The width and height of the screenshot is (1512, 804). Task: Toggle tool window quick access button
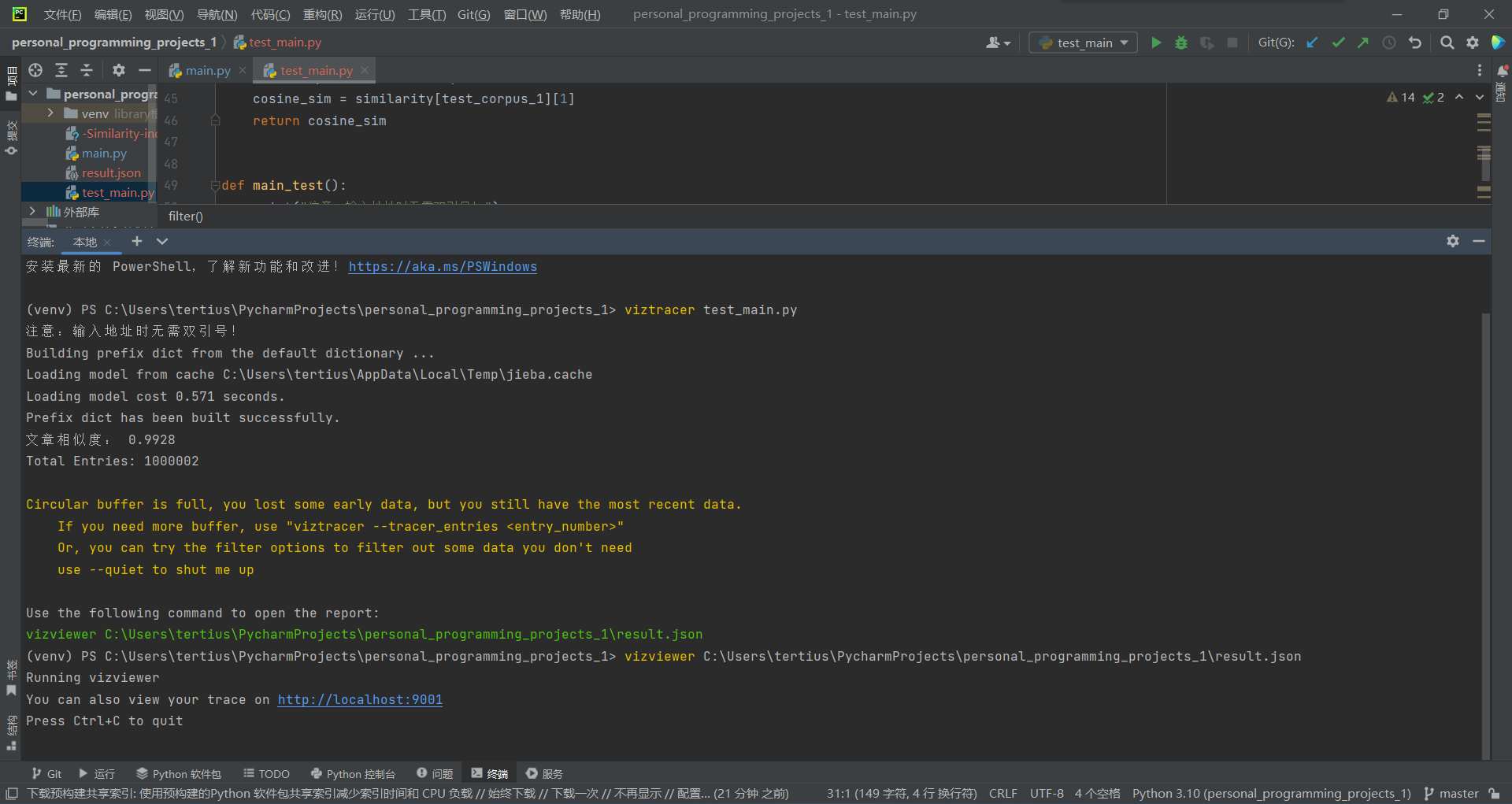(x=12, y=794)
